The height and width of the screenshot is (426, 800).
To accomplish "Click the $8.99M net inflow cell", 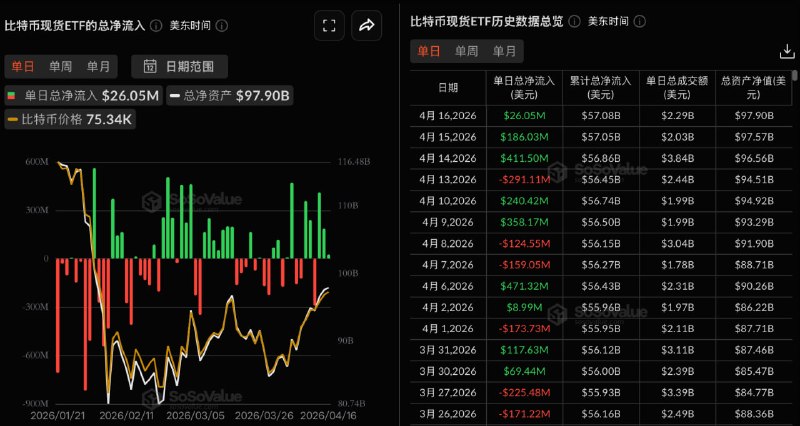I will click(524, 308).
